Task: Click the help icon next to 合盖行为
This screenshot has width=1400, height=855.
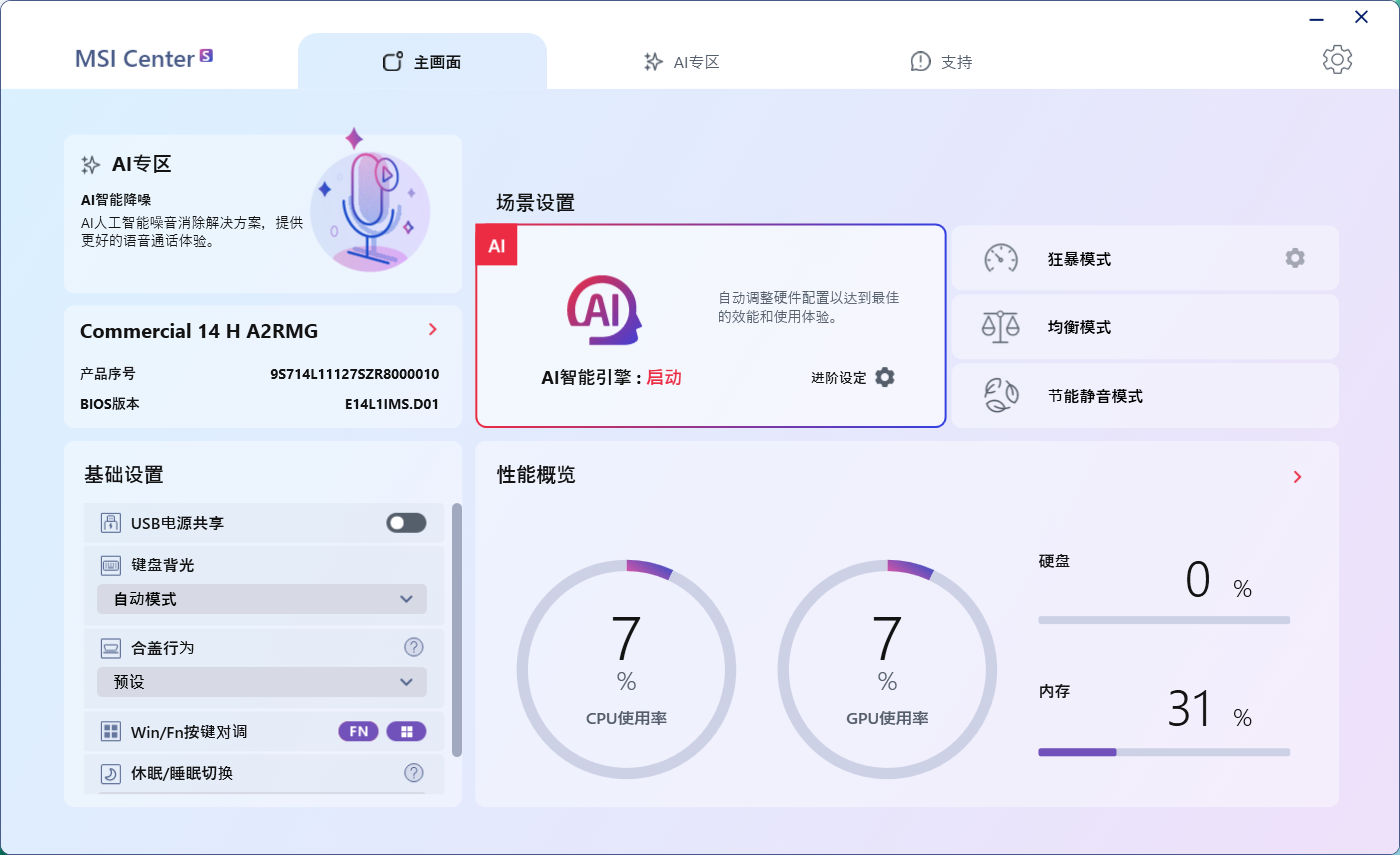Action: pyautogui.click(x=413, y=647)
